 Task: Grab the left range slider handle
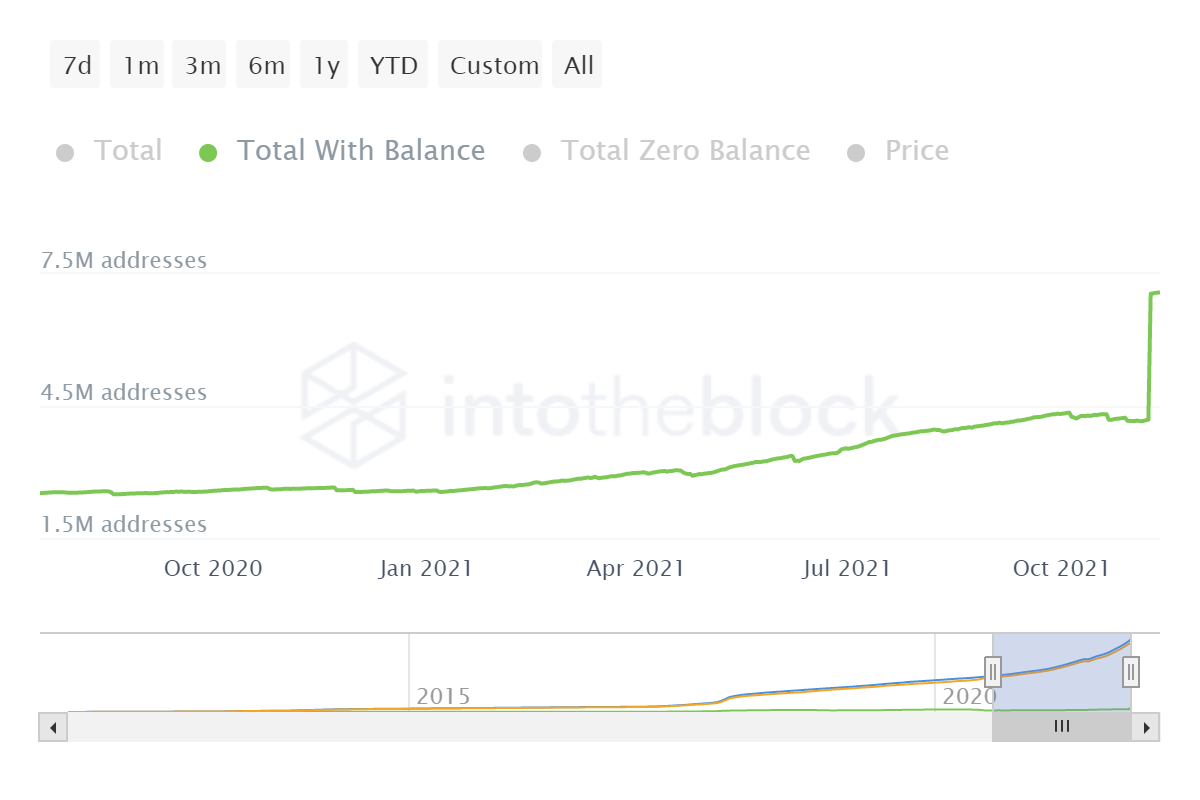point(992,672)
